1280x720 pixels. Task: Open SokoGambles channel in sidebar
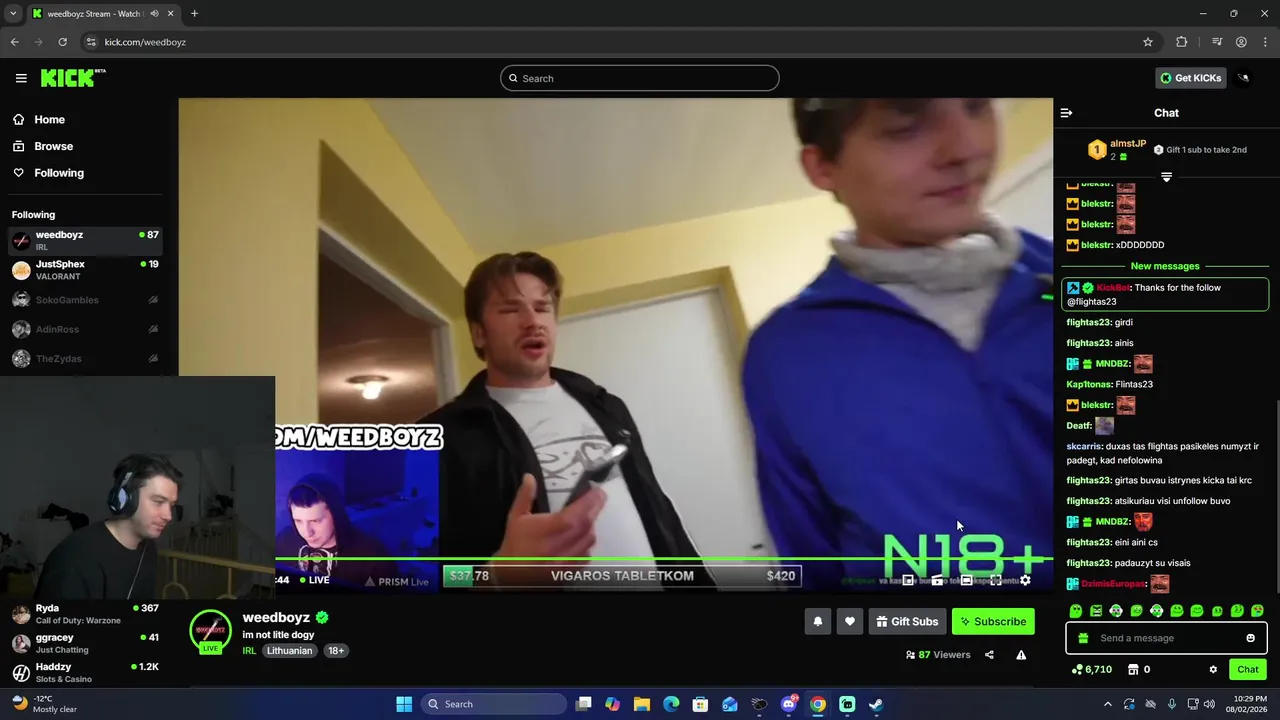87,300
